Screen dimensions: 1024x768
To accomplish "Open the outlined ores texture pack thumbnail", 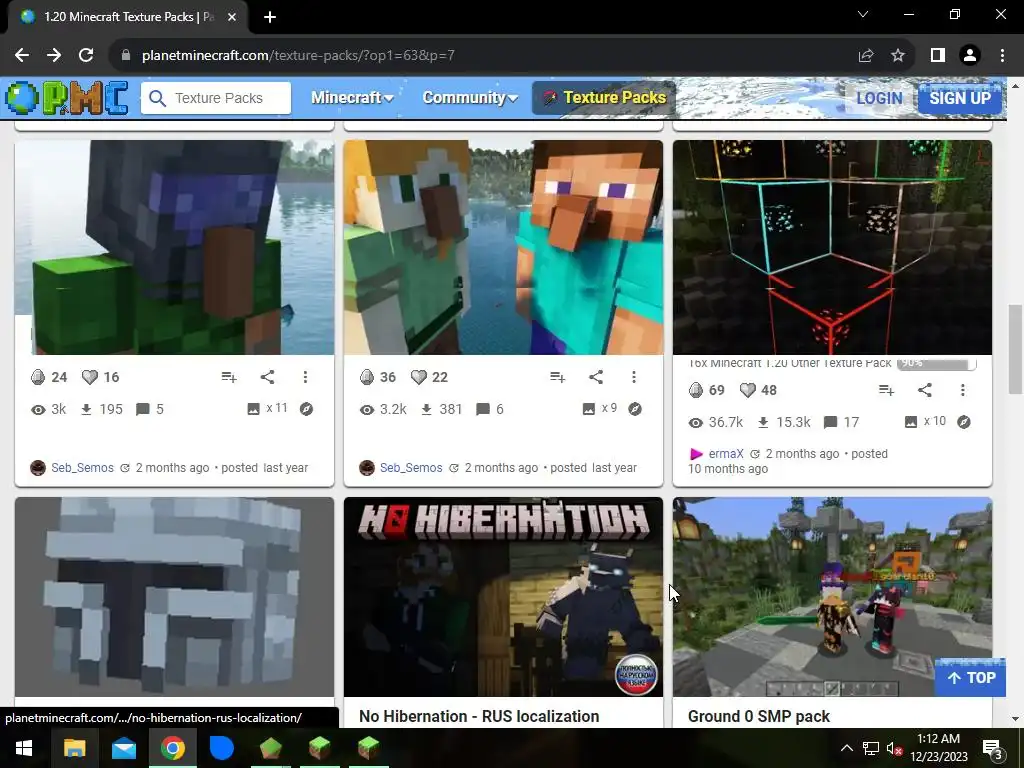I will pos(832,248).
